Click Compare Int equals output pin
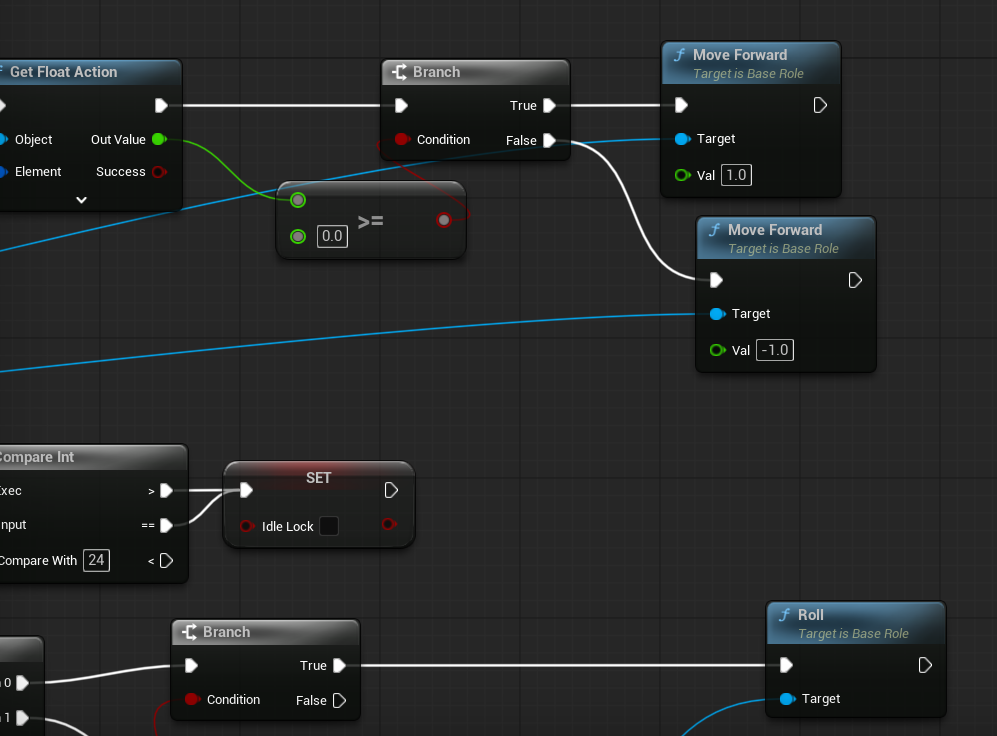997x736 pixels. (x=166, y=526)
